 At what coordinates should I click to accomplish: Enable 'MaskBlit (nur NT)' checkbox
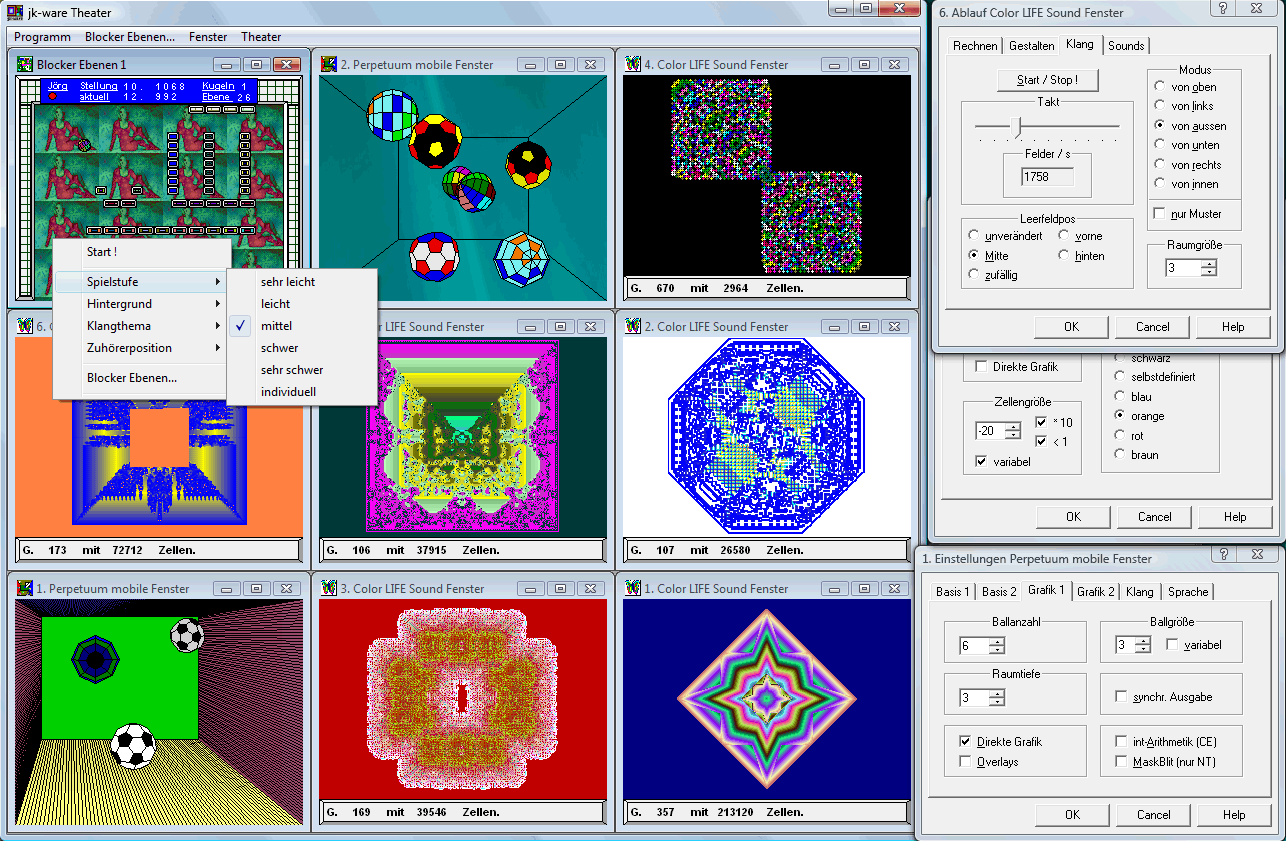coord(1121,762)
